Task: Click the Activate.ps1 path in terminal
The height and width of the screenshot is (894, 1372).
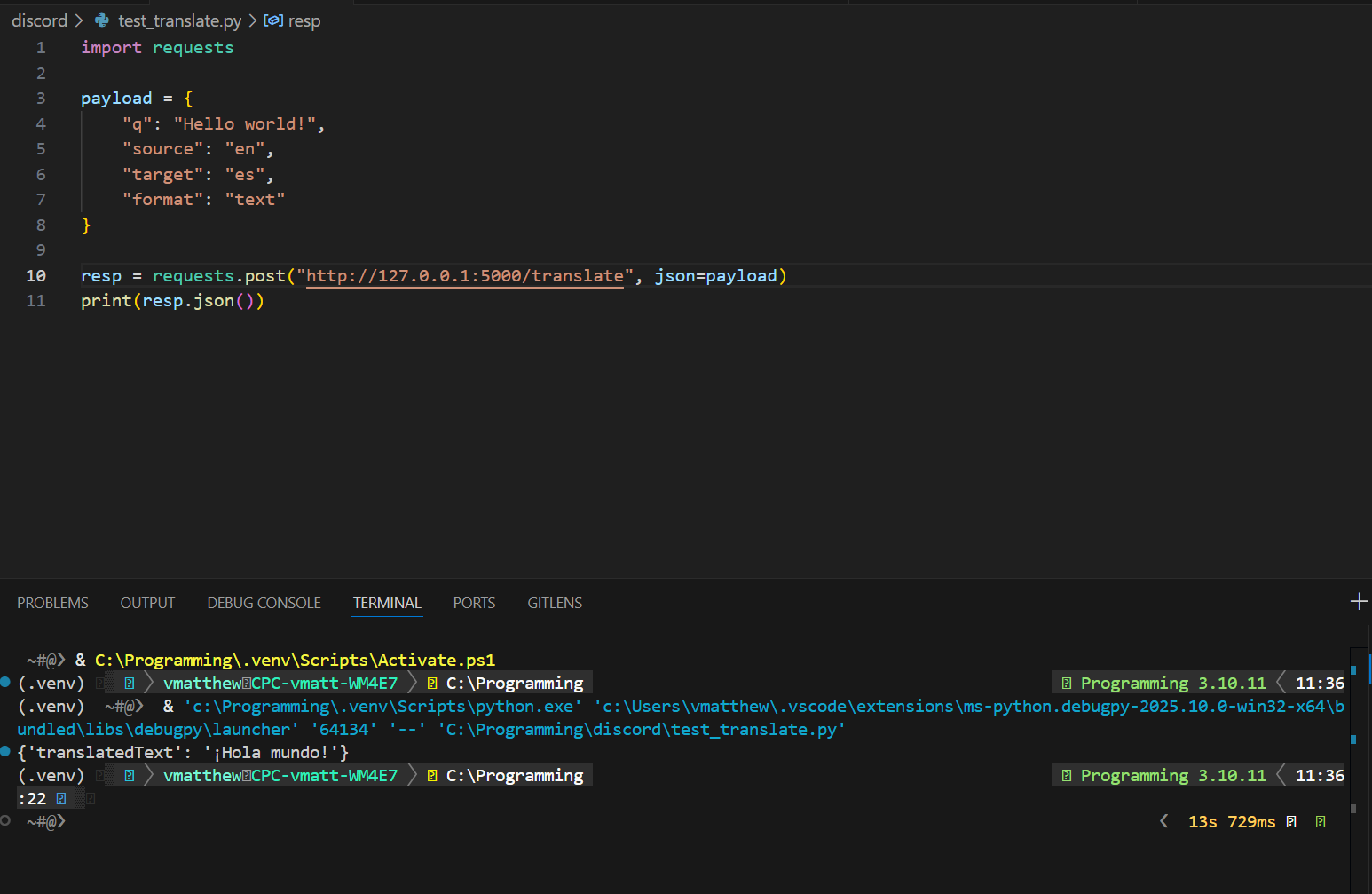Action: (295, 660)
